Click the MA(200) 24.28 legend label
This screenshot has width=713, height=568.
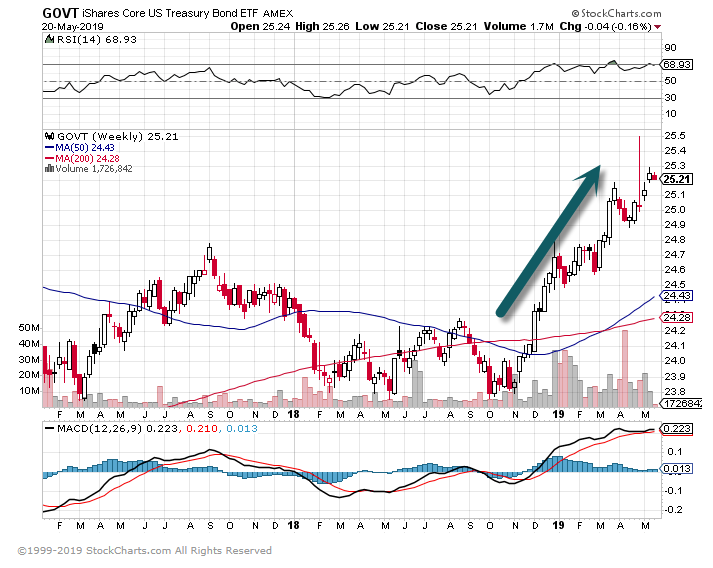[x=87, y=158]
